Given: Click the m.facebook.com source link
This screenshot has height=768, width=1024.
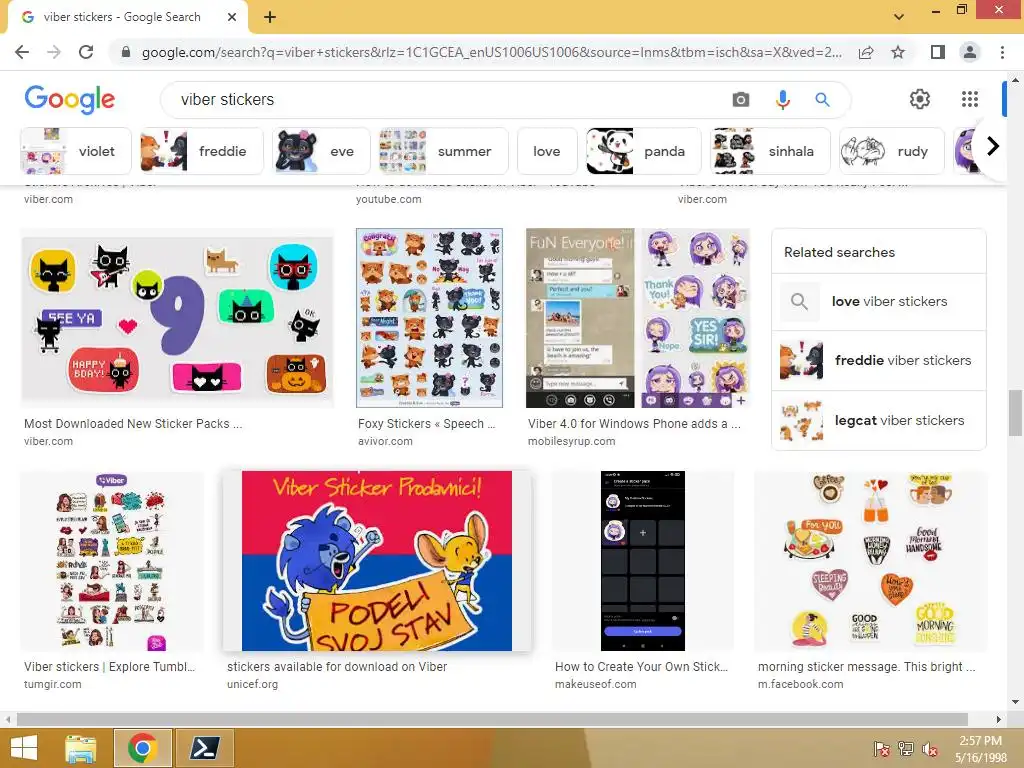Looking at the screenshot, I should 801,684.
